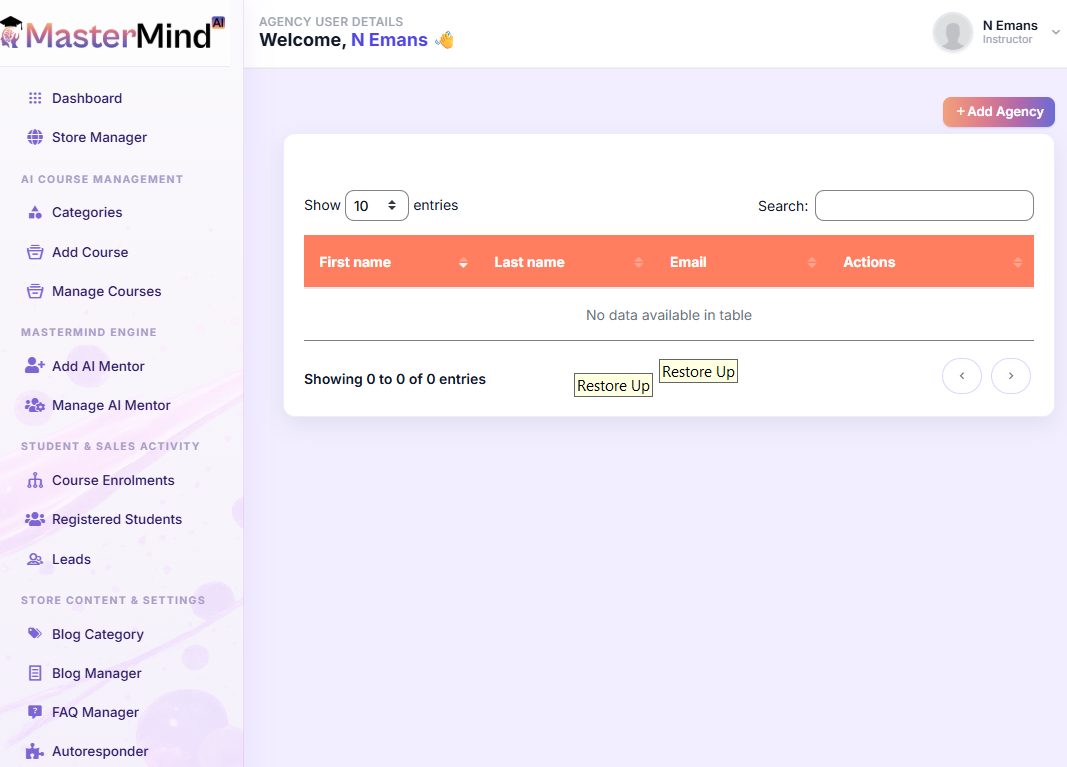Go to Registered Students page
Screen dimensions: 1067x767
coord(116,519)
